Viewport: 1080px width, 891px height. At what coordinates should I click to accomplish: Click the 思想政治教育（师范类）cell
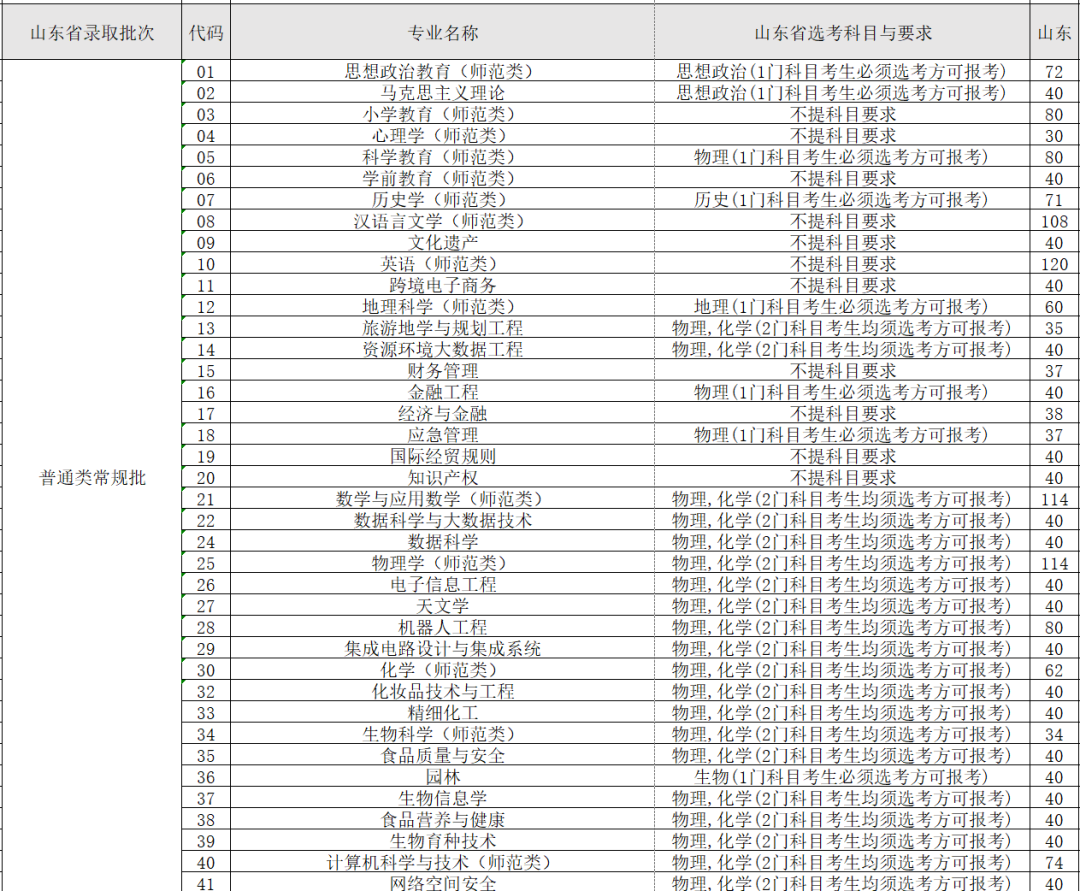coord(442,71)
